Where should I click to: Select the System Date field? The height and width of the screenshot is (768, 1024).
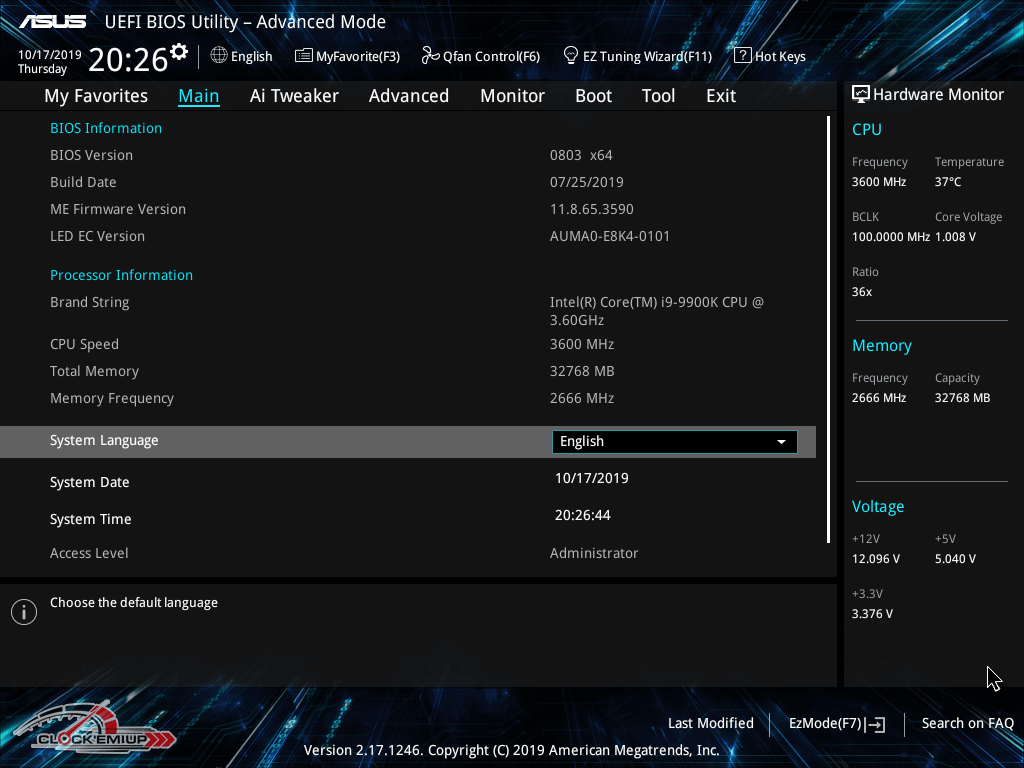(592, 478)
